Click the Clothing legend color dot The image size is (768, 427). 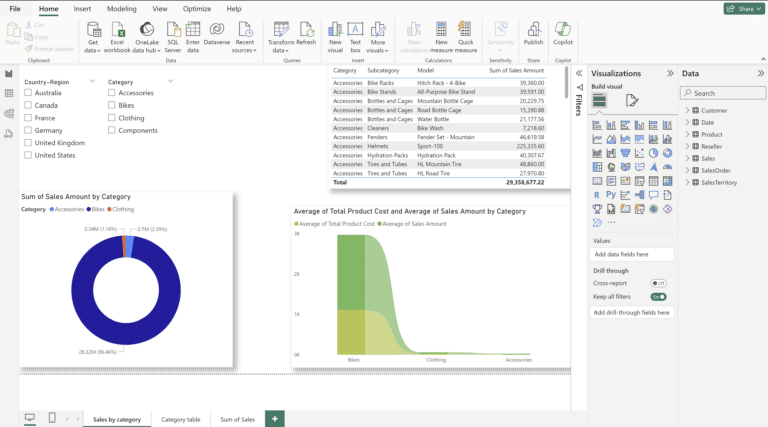[x=109, y=209]
